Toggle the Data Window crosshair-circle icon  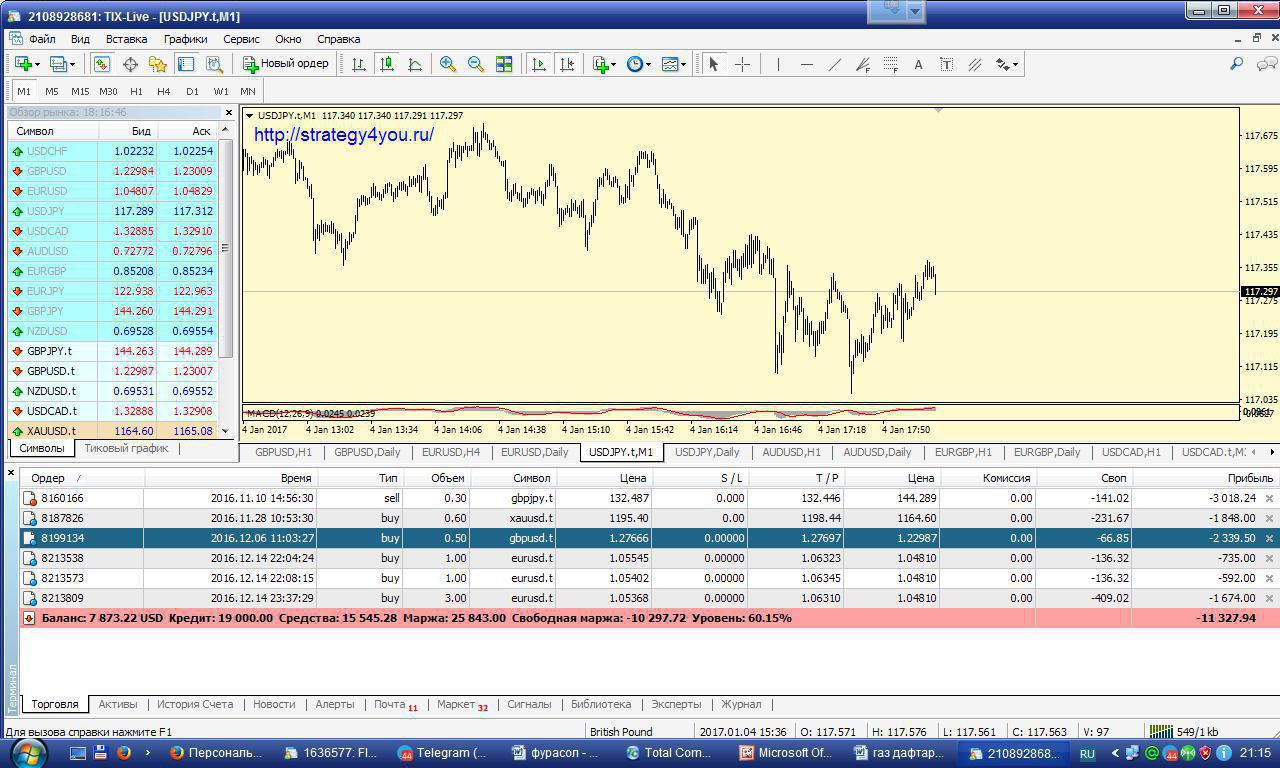point(130,64)
